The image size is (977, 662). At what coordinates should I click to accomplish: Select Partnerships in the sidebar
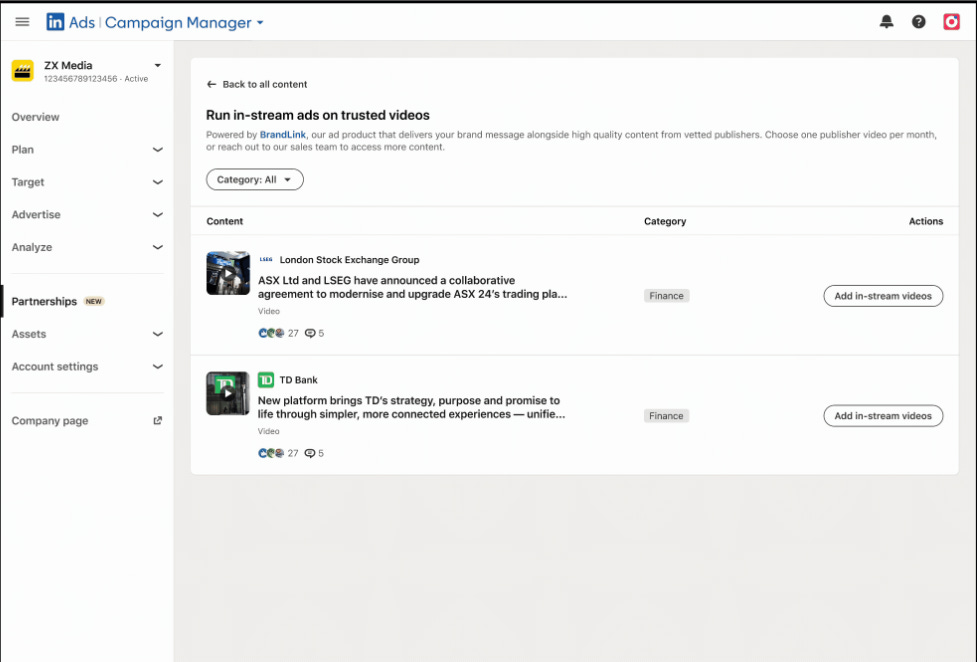[x=44, y=301]
